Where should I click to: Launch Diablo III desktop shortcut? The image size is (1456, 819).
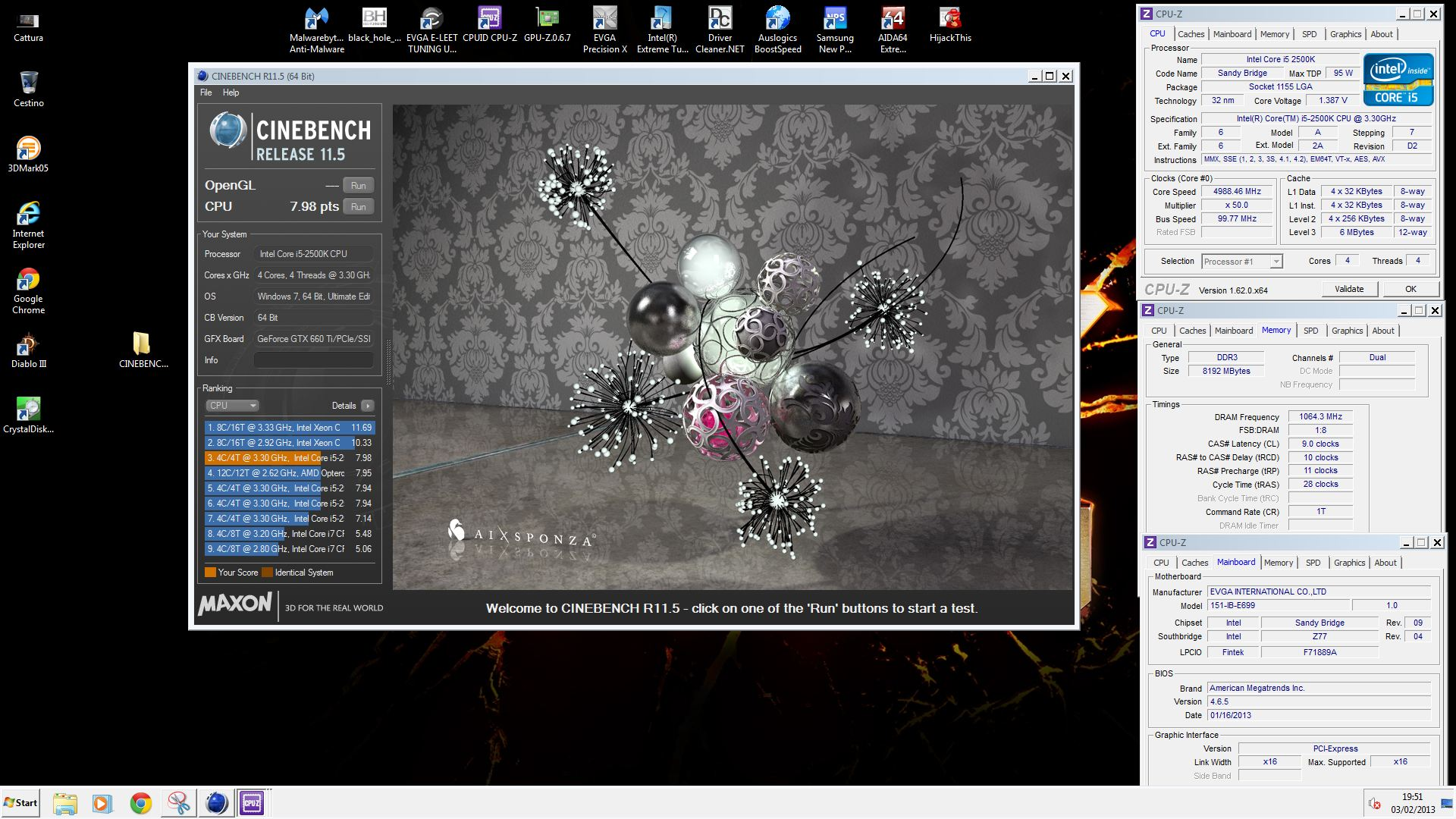click(29, 350)
